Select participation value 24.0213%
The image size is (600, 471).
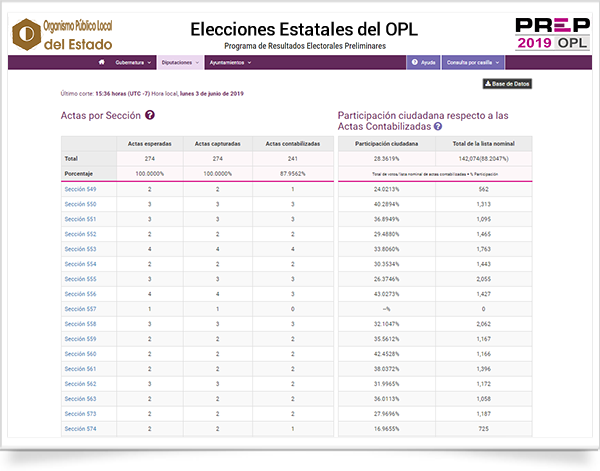click(386, 189)
